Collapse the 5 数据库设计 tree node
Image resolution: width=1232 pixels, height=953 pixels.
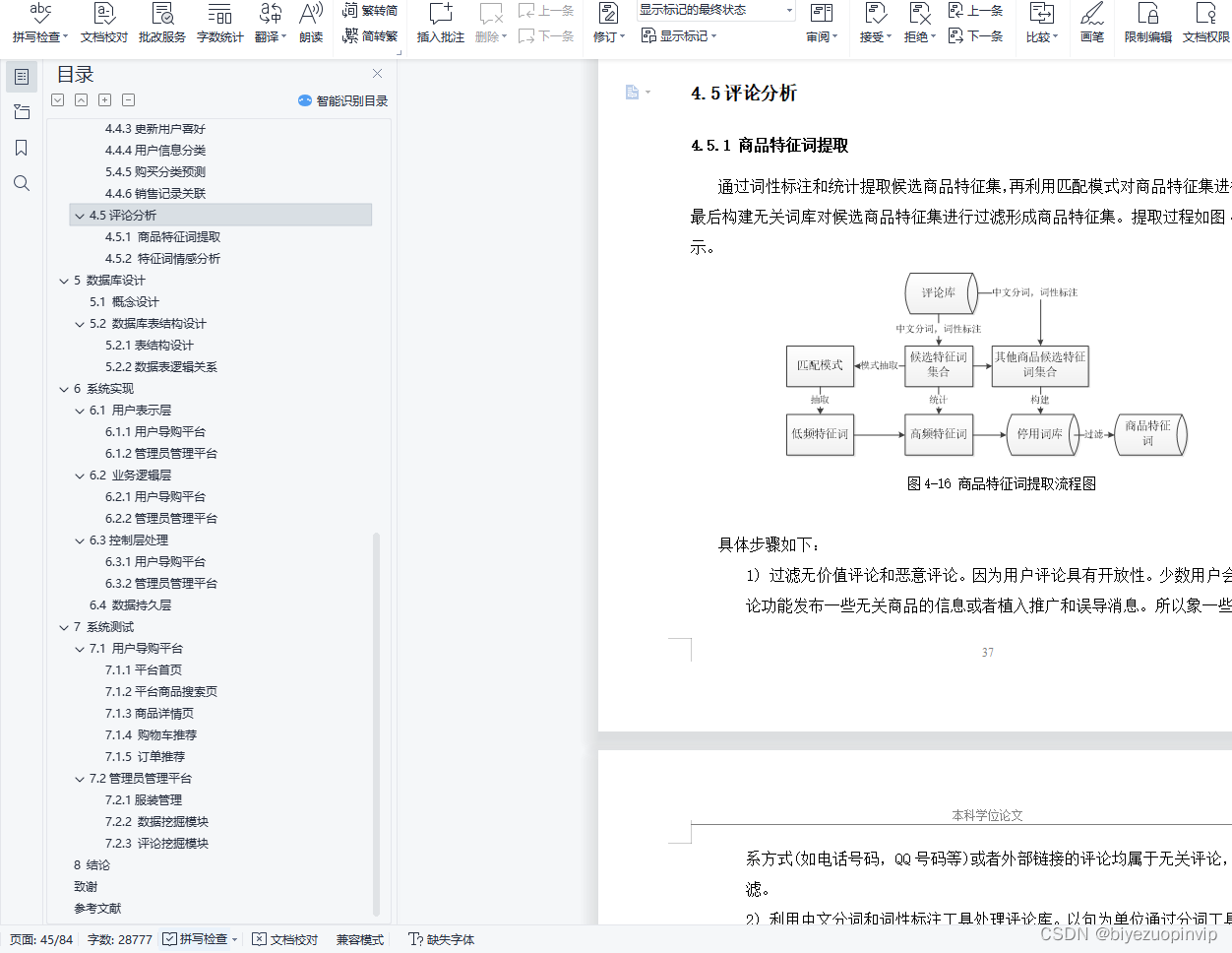[64, 281]
